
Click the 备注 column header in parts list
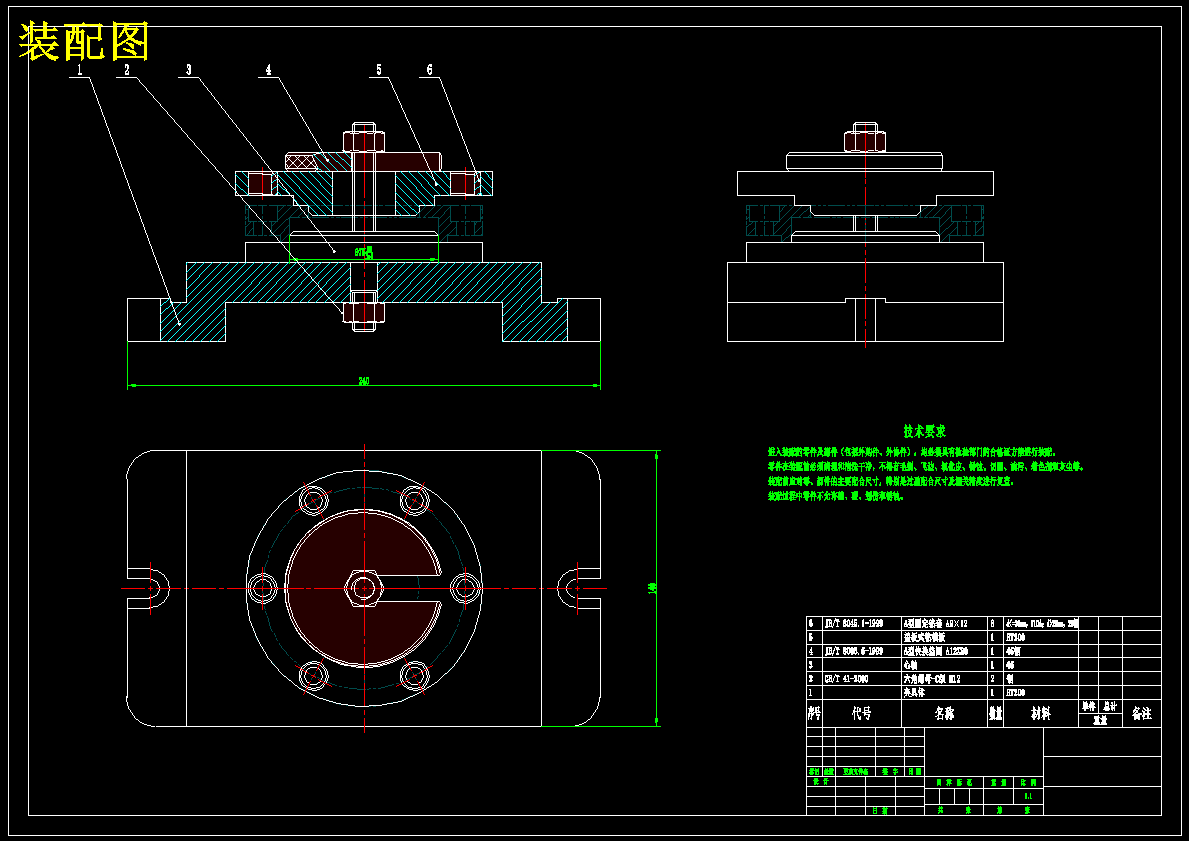click(x=1141, y=714)
